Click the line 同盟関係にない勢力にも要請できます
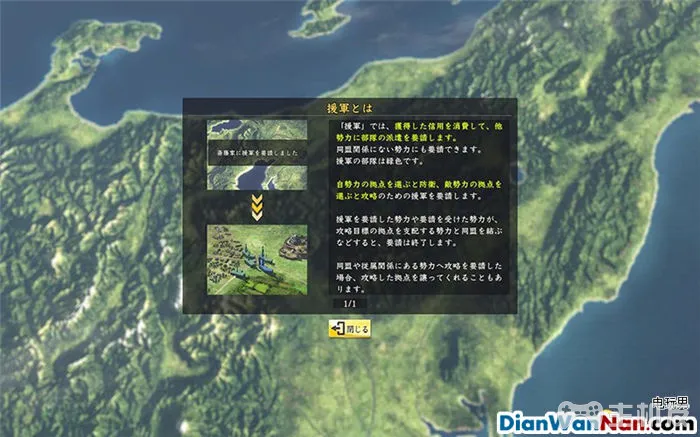 409,150
